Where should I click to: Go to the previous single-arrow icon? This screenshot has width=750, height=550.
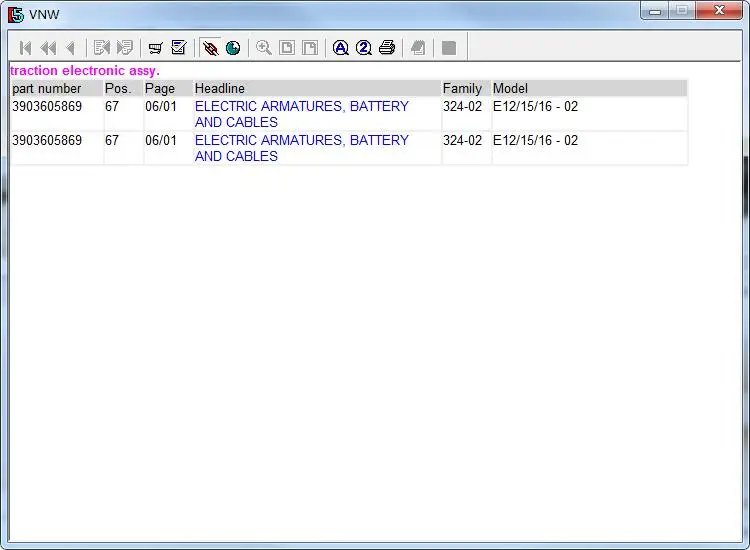[71, 48]
